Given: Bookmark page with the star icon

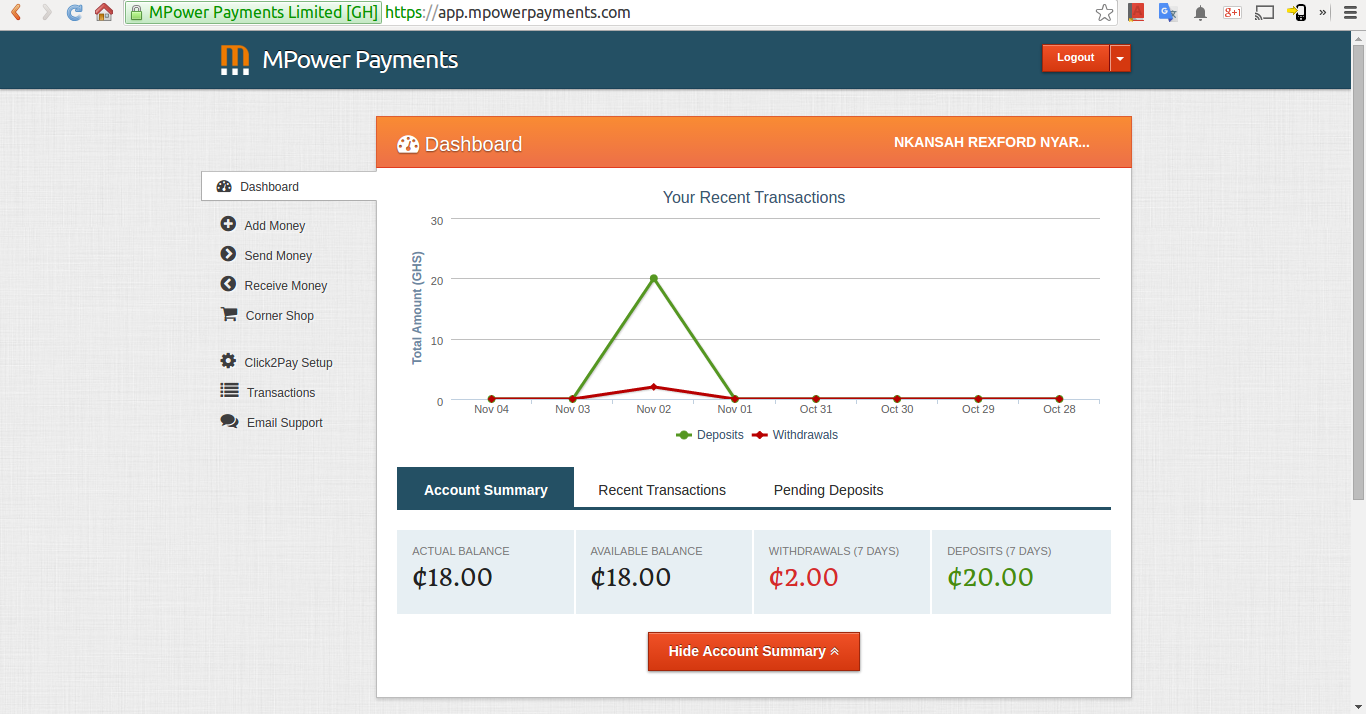Looking at the screenshot, I should tap(1104, 13).
